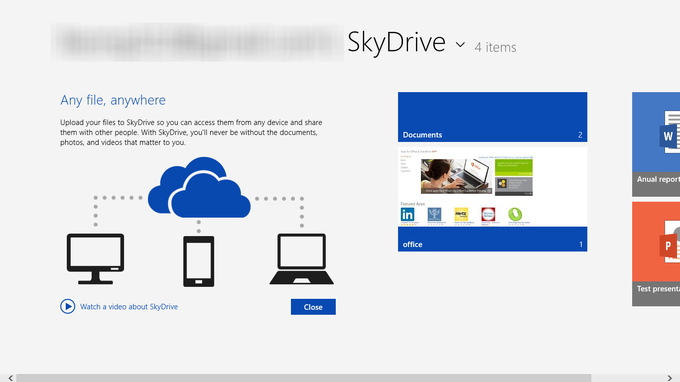
Task: Click the Close button on intro panel
Action: (313, 307)
